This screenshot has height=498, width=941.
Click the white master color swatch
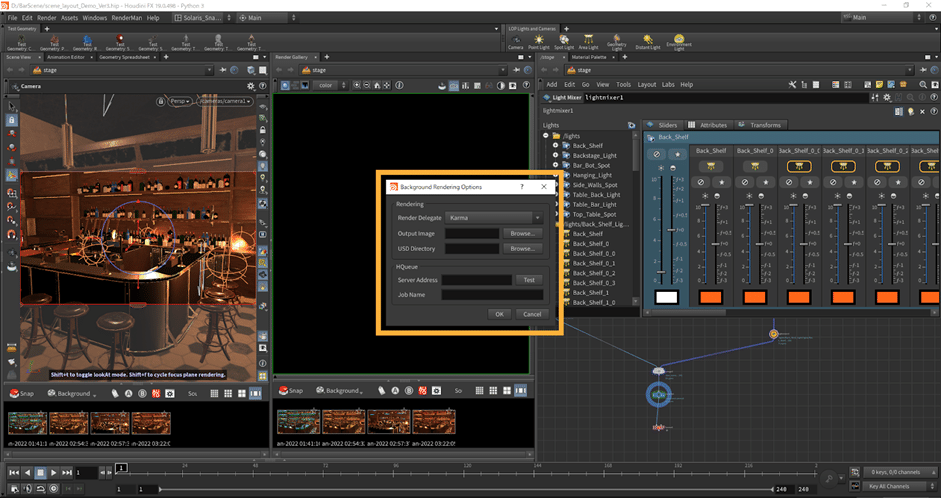click(667, 297)
